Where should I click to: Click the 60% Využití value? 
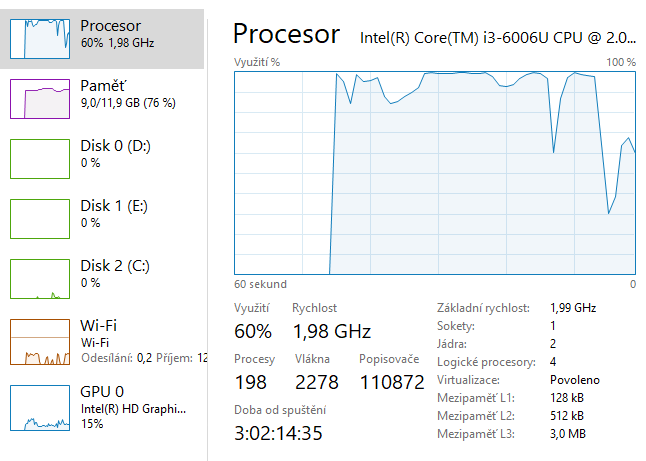(253, 331)
